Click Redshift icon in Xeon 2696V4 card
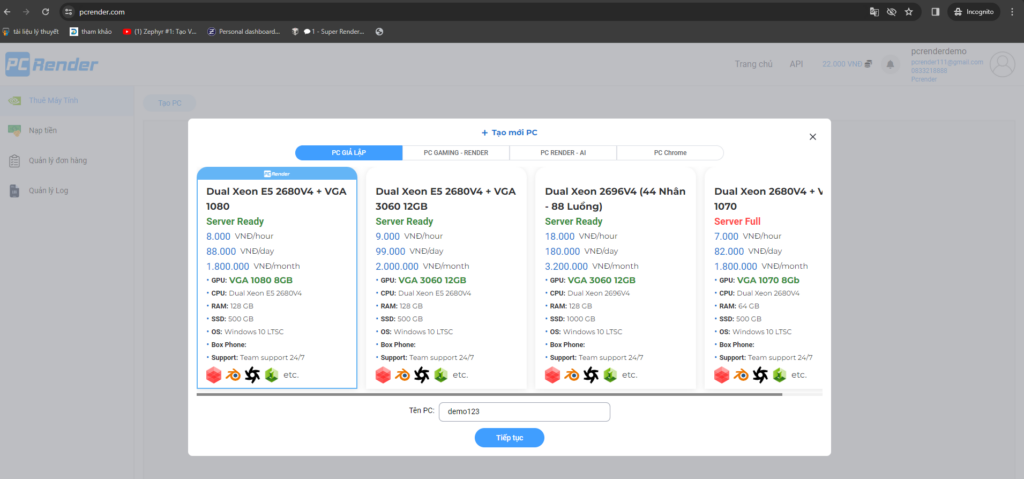The width and height of the screenshot is (1024, 479). tap(552, 375)
